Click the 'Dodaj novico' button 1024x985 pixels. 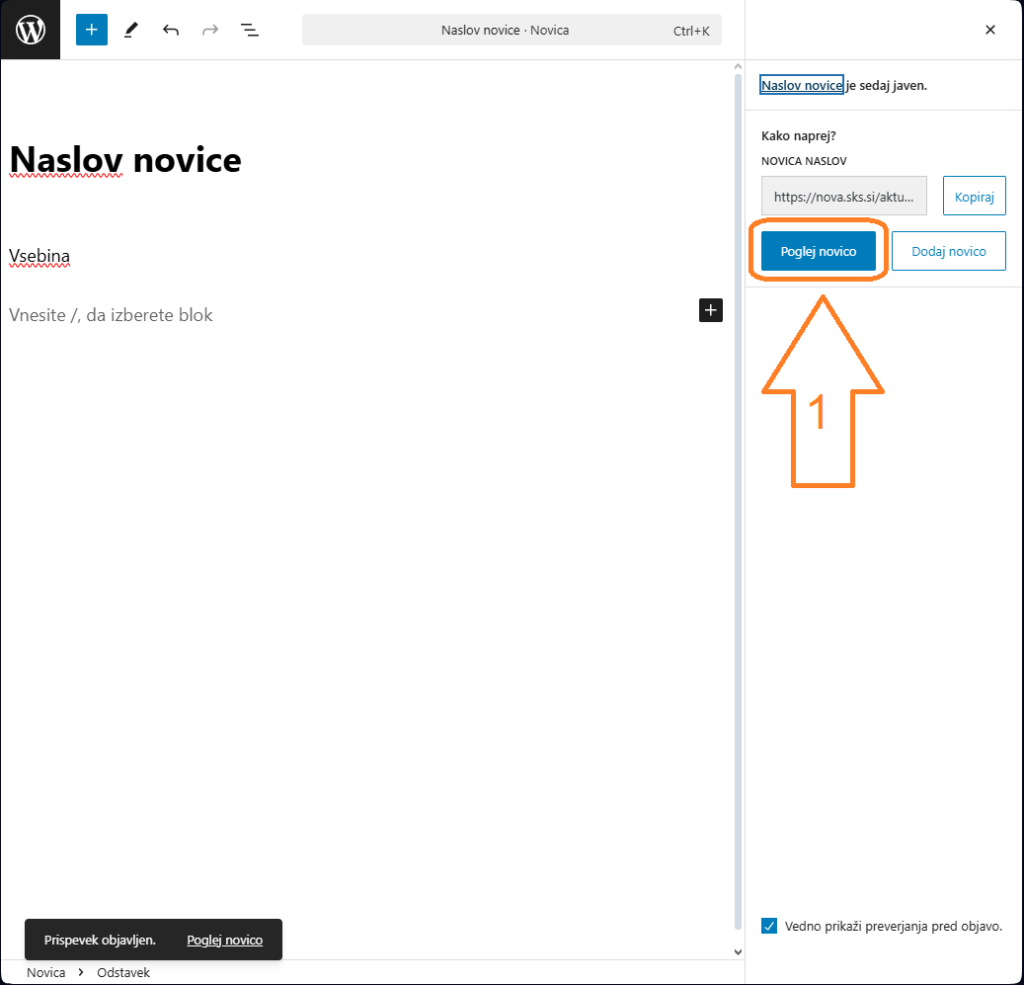[x=948, y=252]
